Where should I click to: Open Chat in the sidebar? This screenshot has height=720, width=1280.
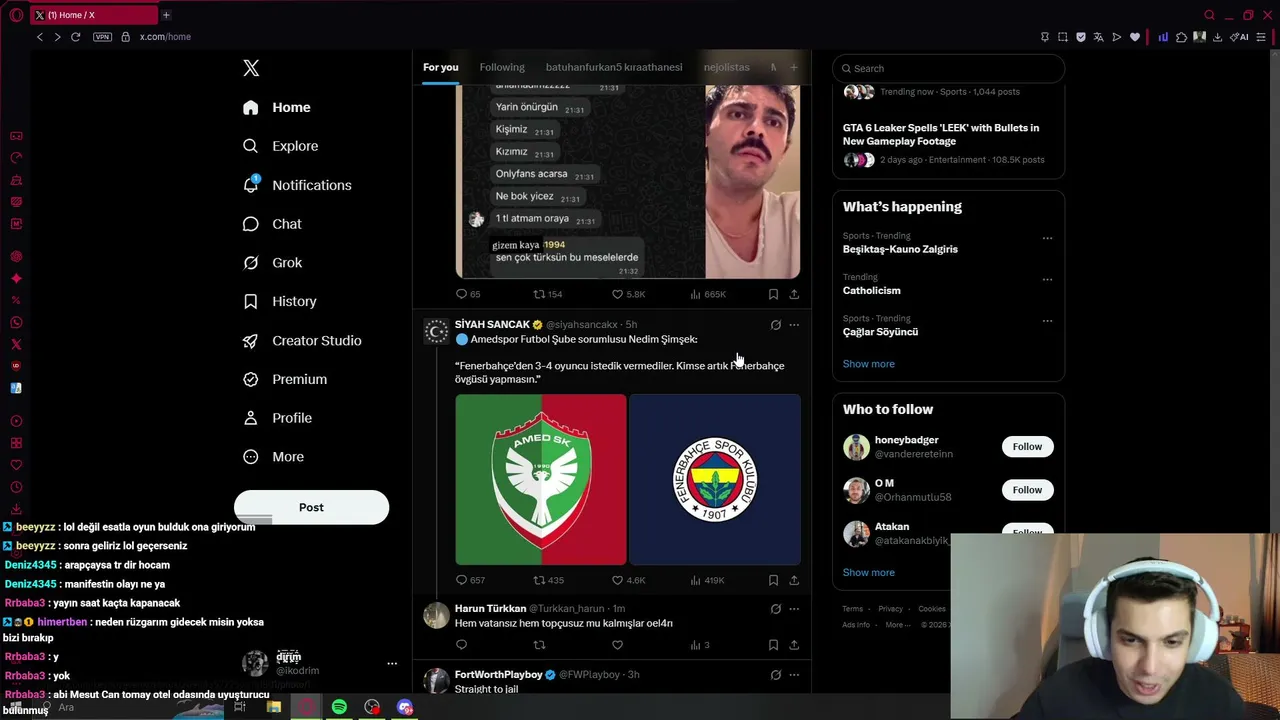[x=272, y=224]
